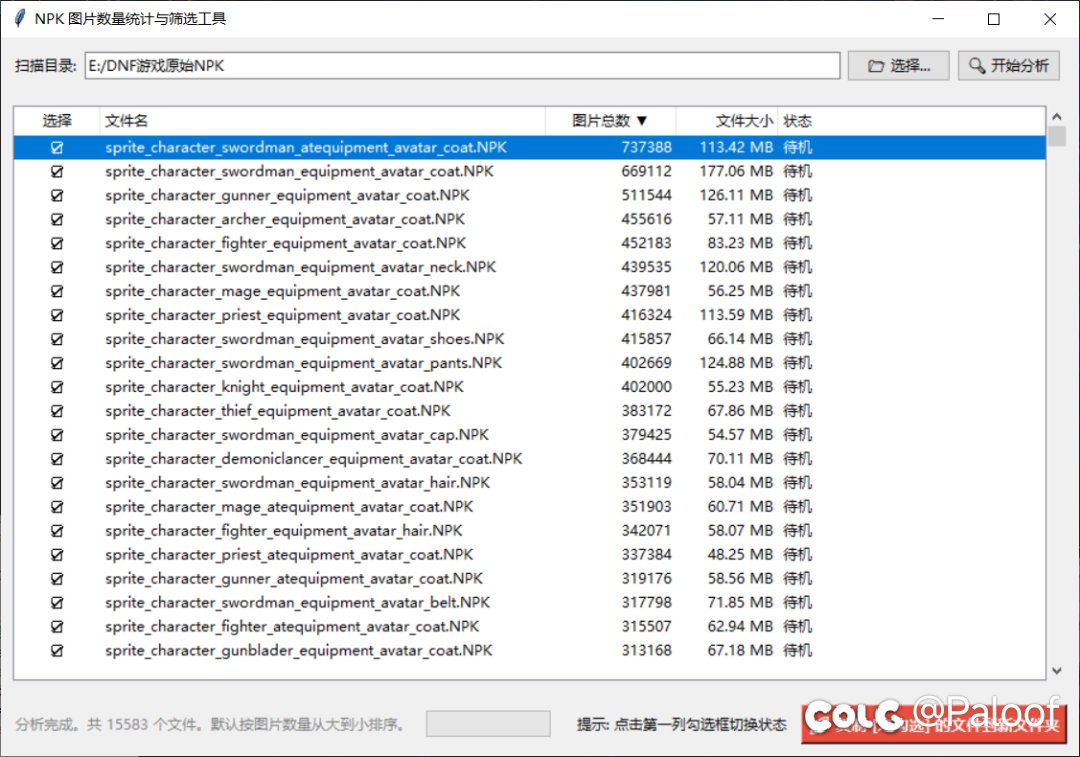
Task: Click the folder icon on the 选择 button
Action: coord(876,66)
